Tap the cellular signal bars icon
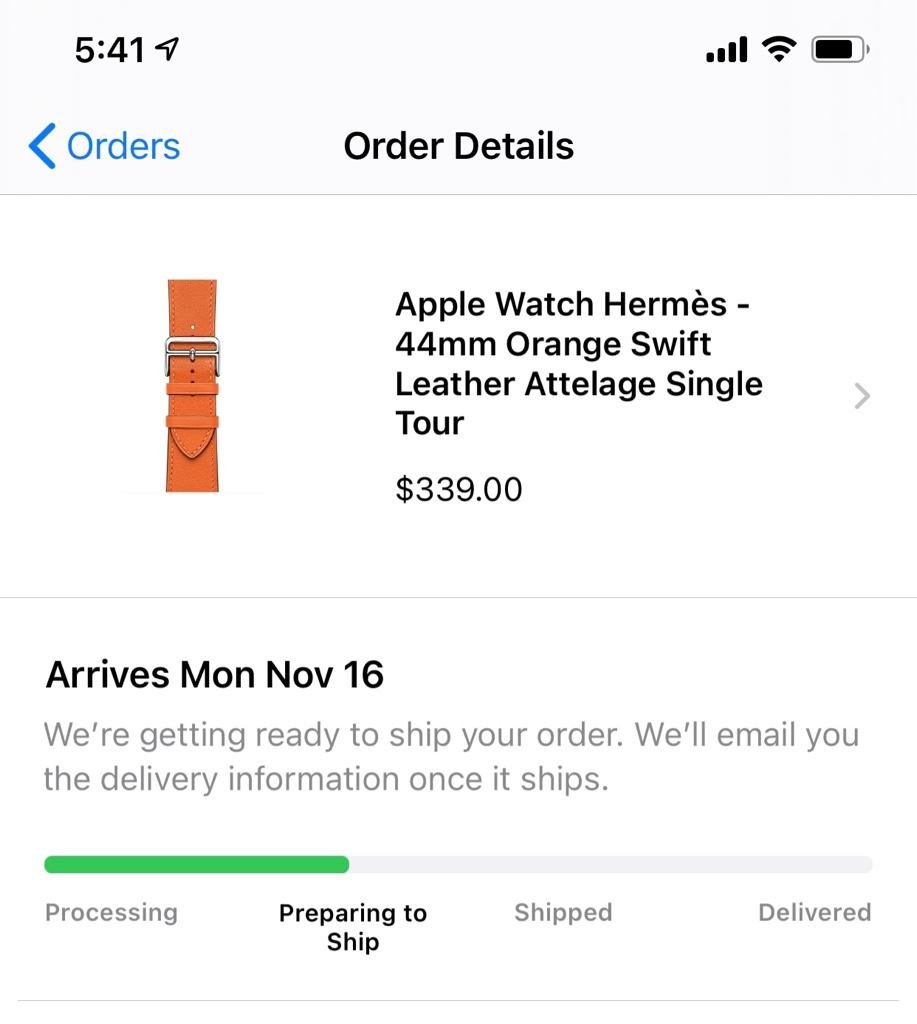Image resolution: width=917 pixels, height=1024 pixels. (x=727, y=50)
